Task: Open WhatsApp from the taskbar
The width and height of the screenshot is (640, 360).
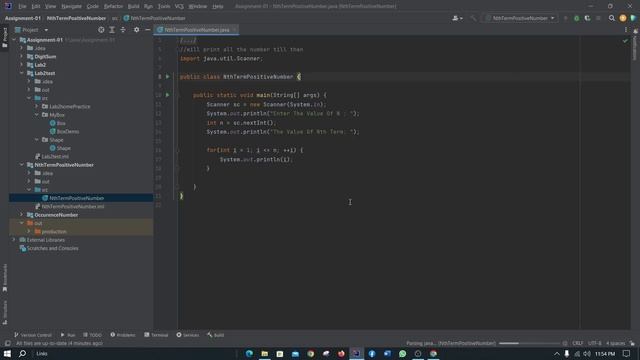Action: [x=402, y=353]
